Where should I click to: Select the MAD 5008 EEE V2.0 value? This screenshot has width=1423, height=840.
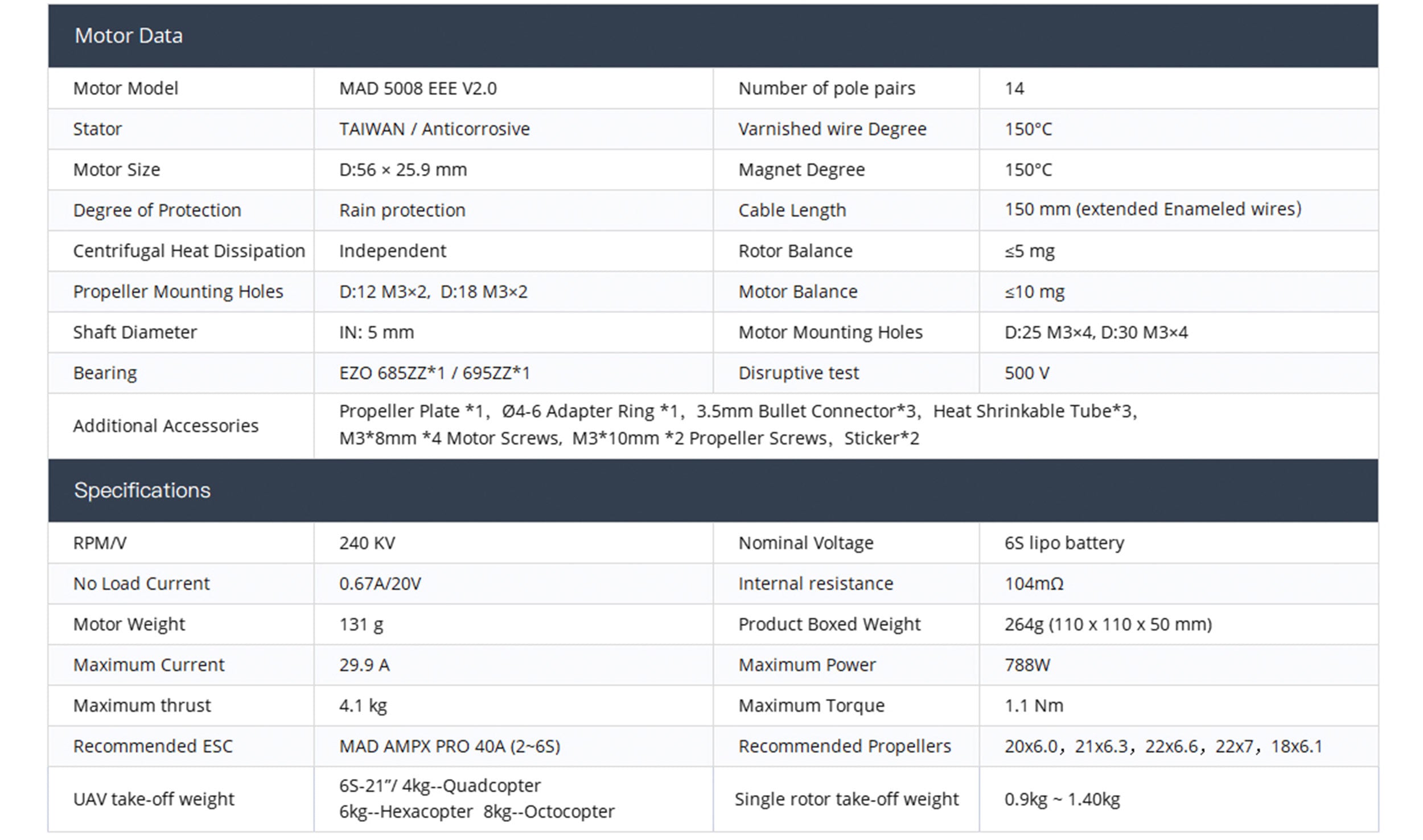click(x=418, y=89)
